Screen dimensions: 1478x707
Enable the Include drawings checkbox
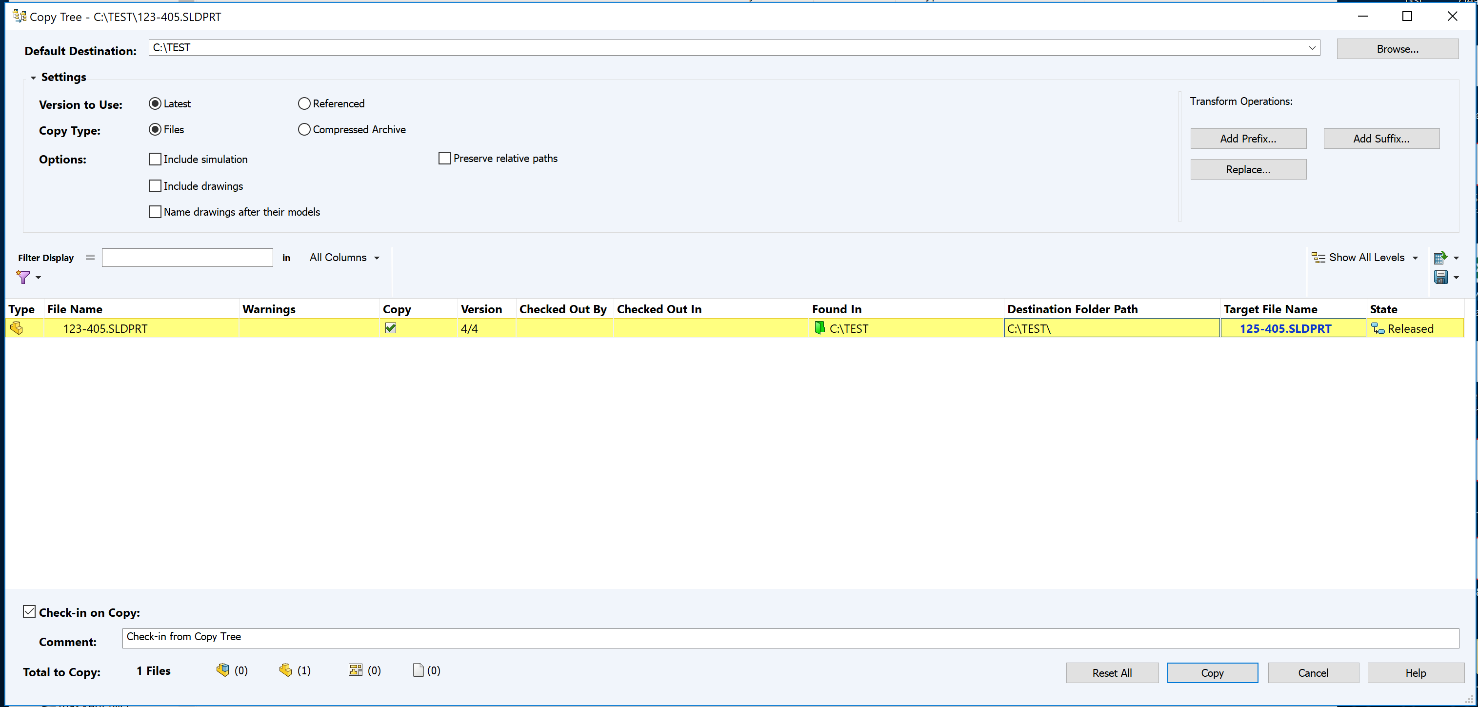[x=156, y=185]
